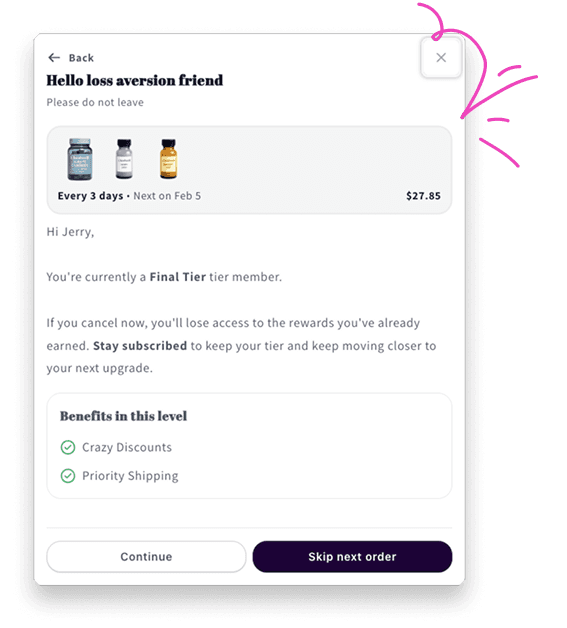The image size is (567, 628).
Task: Click the bold Final Tier text
Action: tap(178, 277)
